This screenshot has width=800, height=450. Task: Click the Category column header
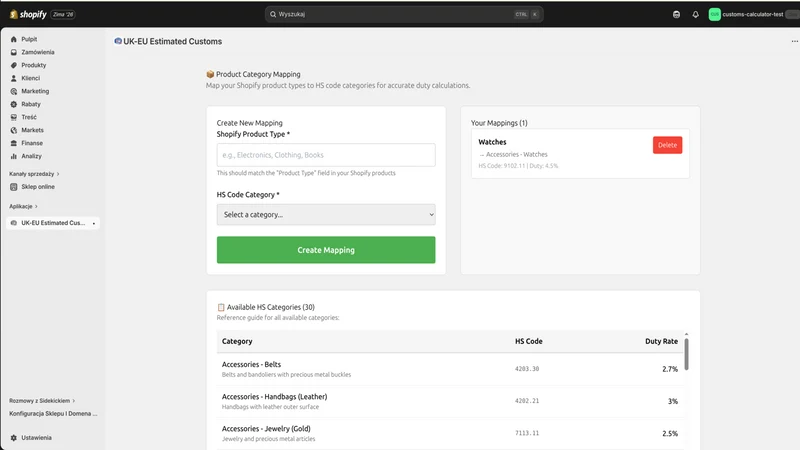click(237, 341)
